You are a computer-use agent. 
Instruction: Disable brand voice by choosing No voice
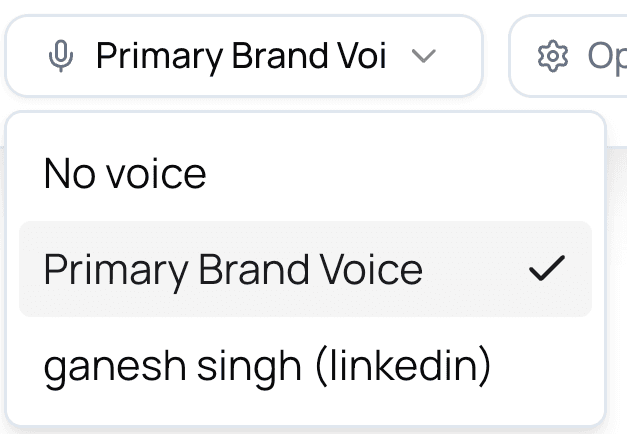point(125,175)
